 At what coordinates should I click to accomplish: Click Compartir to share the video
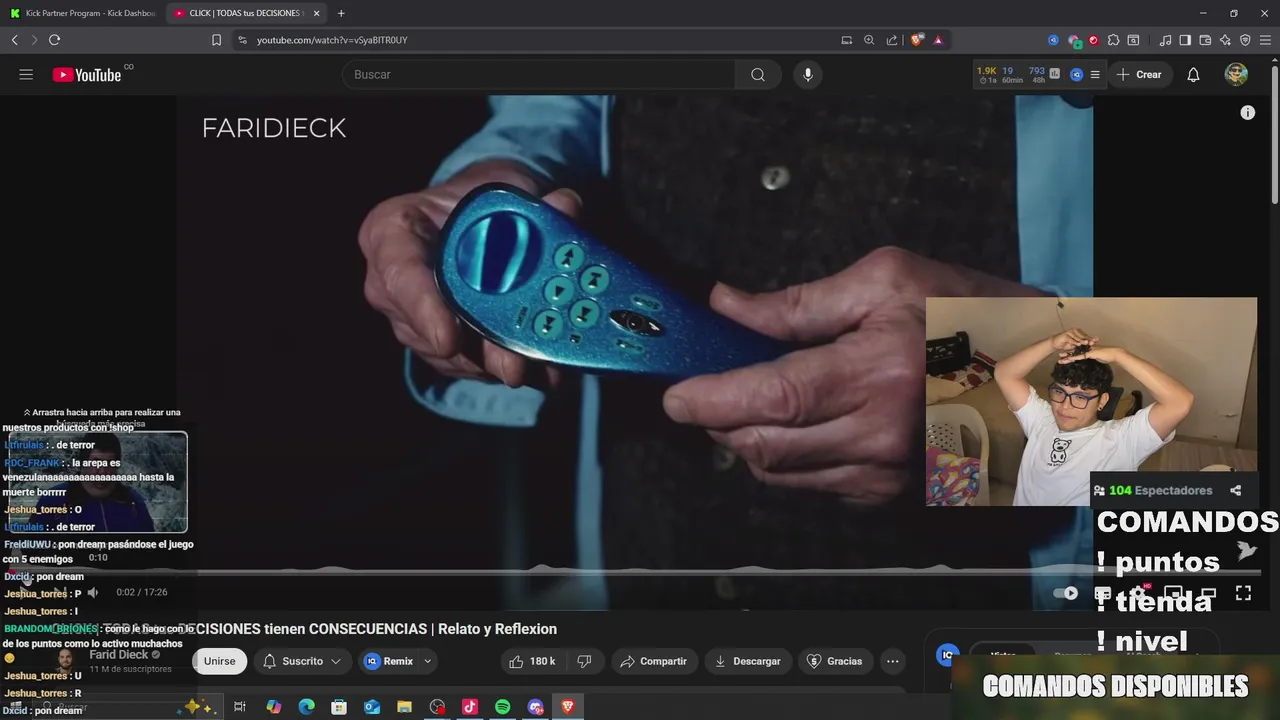click(653, 661)
